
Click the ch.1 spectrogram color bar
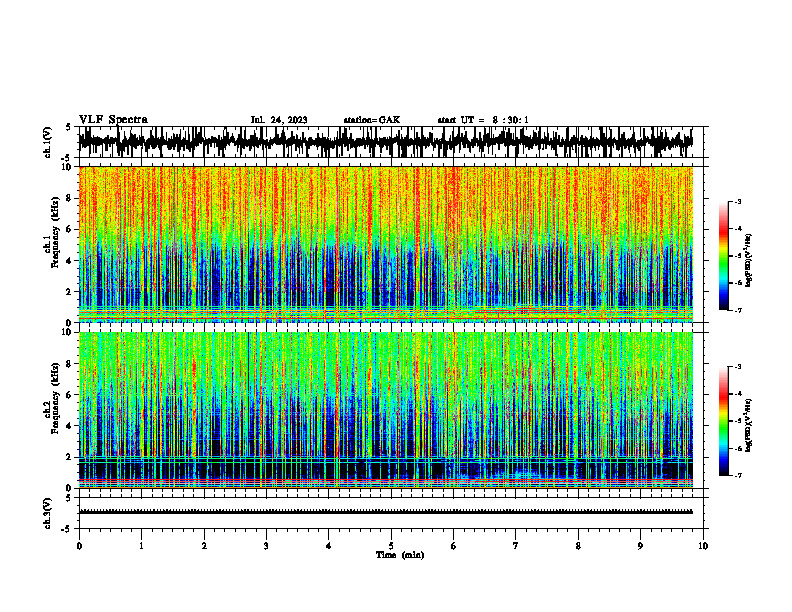click(723, 256)
